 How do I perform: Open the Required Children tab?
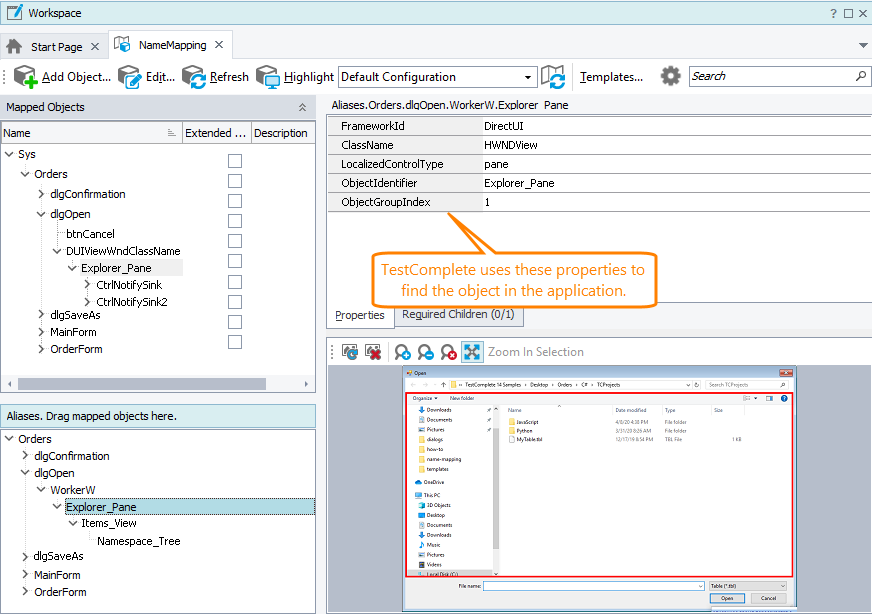pos(458,315)
